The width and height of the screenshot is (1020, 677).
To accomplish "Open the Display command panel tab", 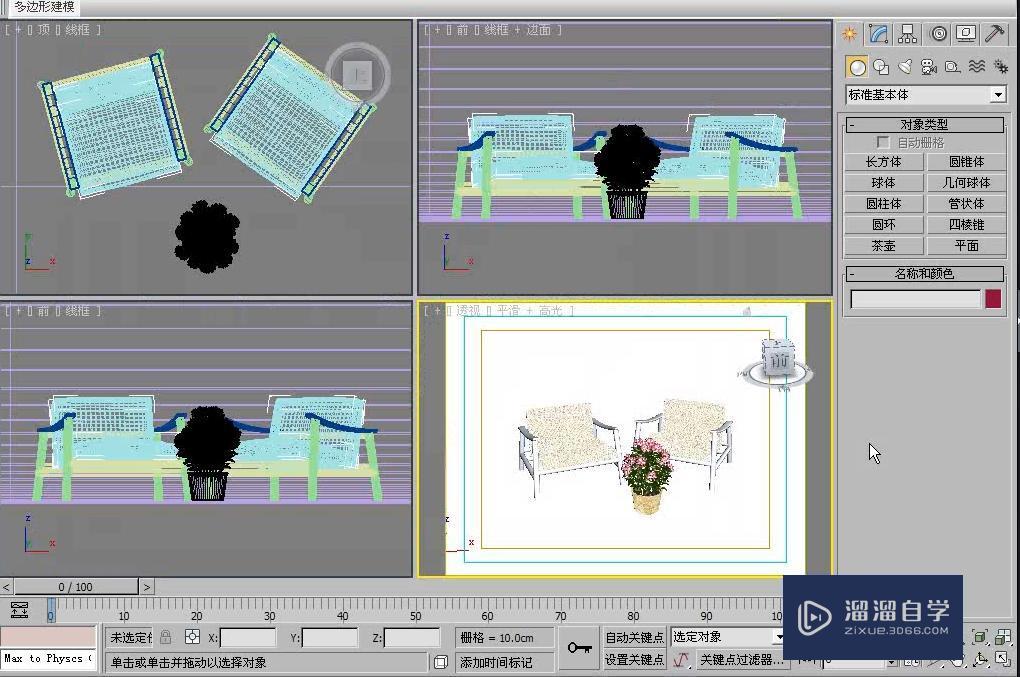I will tap(966, 34).
